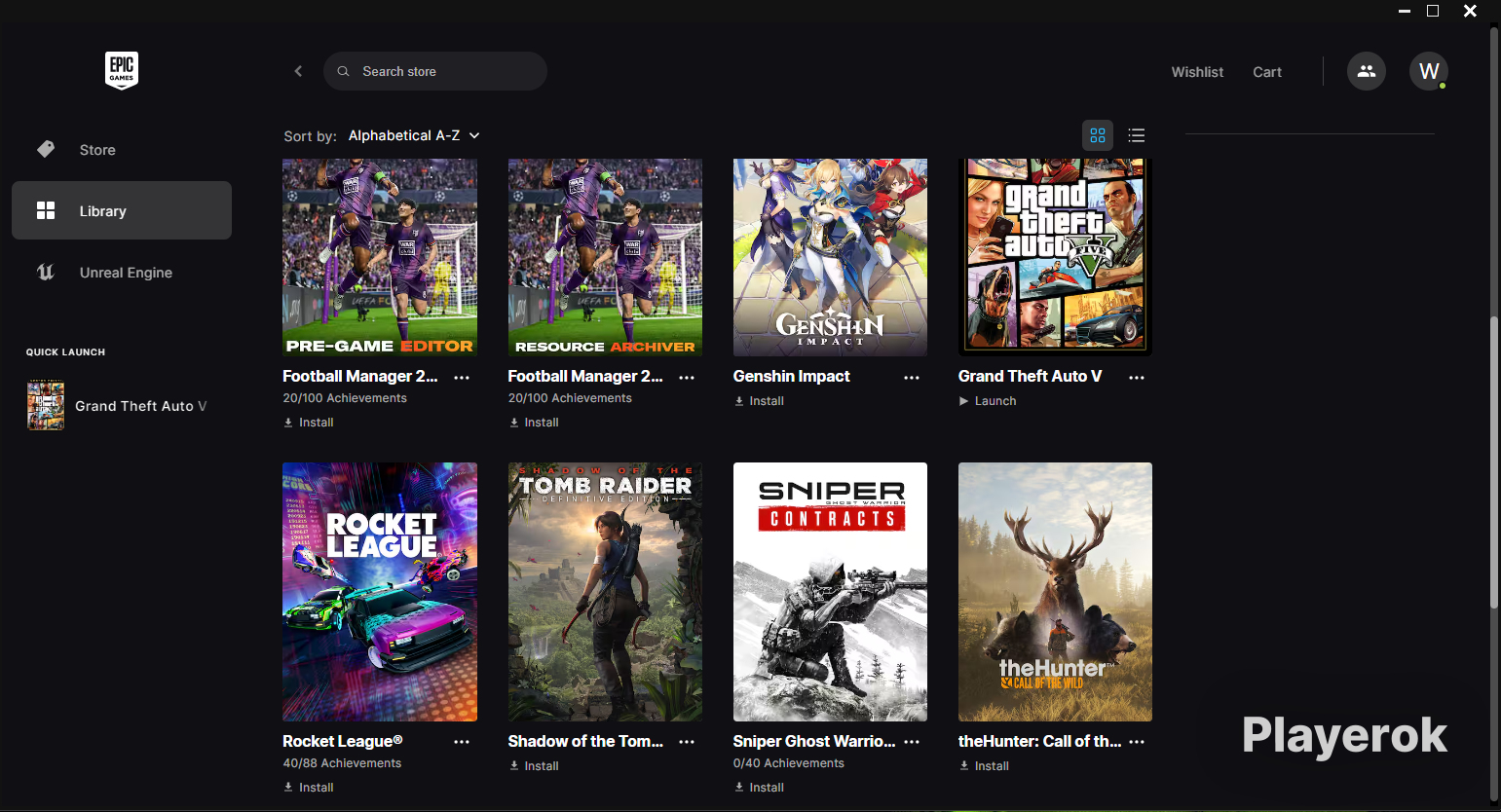Open the Store from the sidebar
The width and height of the screenshot is (1501, 812).
point(97,150)
